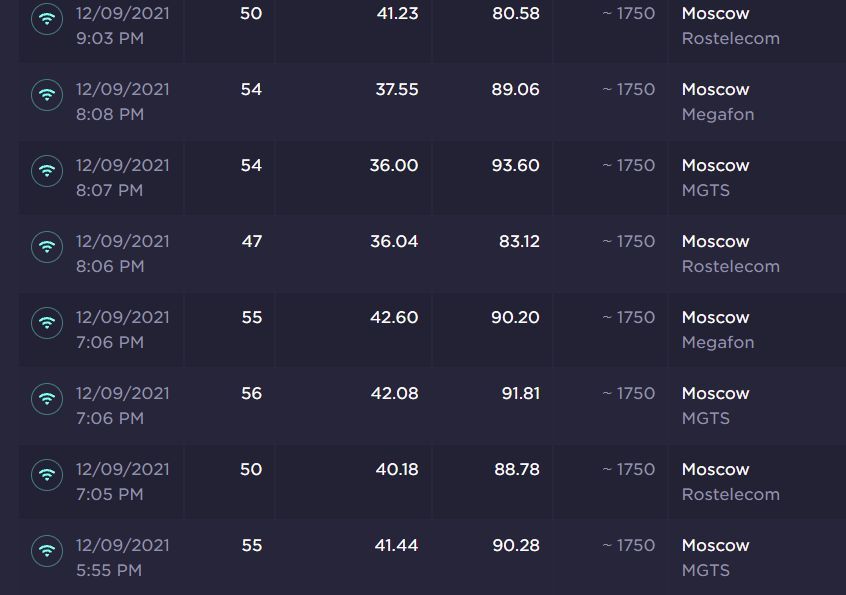This screenshot has width=846, height=595.
Task: Select Megafon provider in 8:08 PM row
Action: [x=717, y=115]
